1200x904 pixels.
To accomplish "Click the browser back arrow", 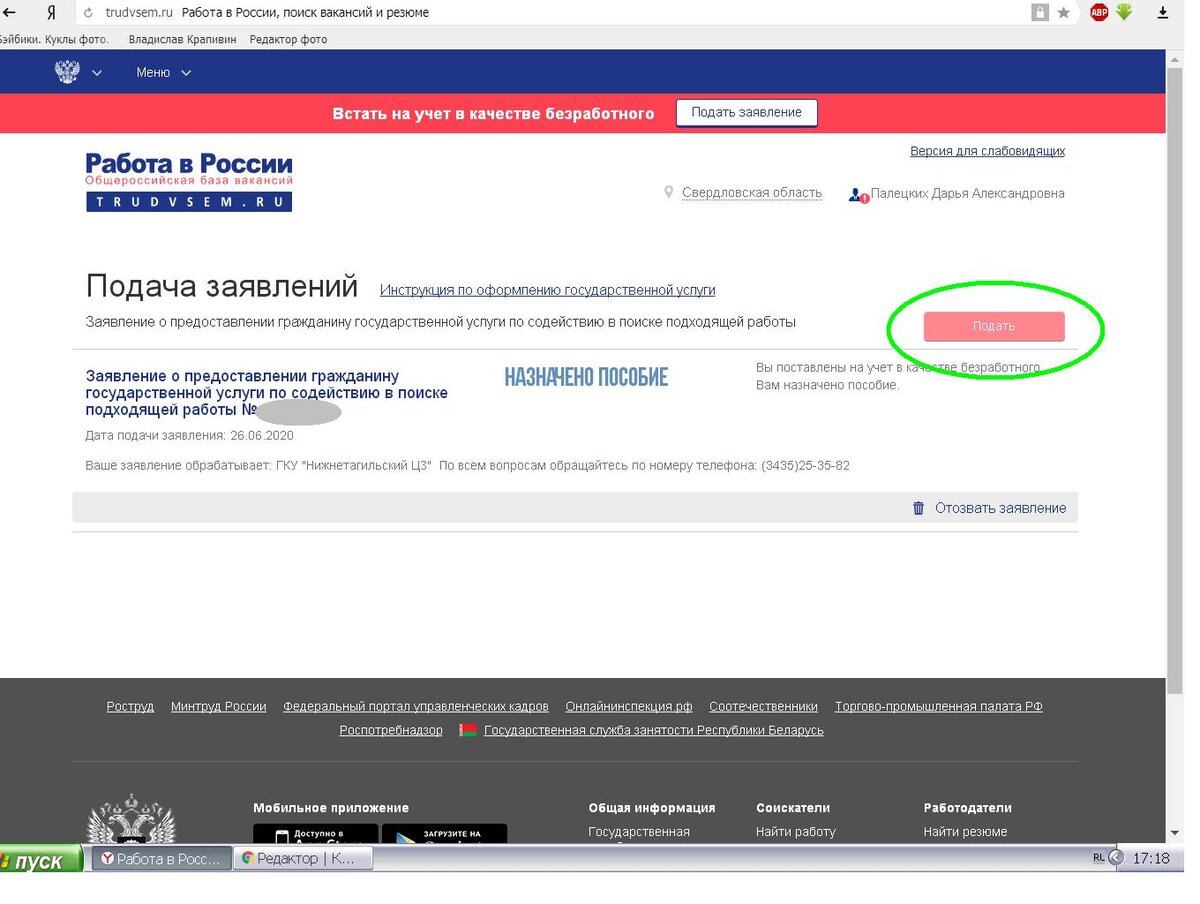I will pyautogui.click(x=9, y=13).
